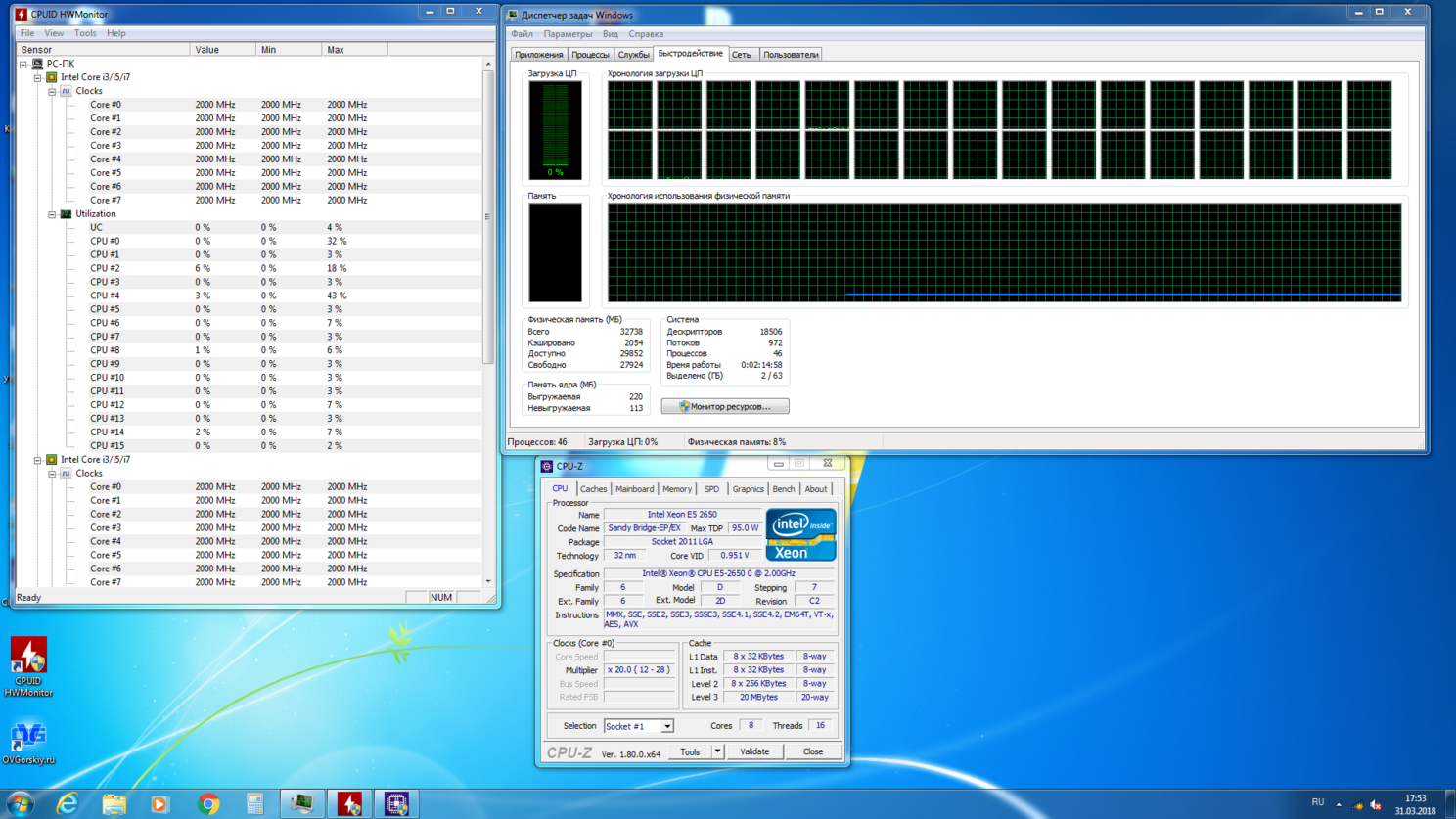Select the OVGorskiy.ru desktop shortcut
The width and height of the screenshot is (1456, 819).
click(28, 743)
